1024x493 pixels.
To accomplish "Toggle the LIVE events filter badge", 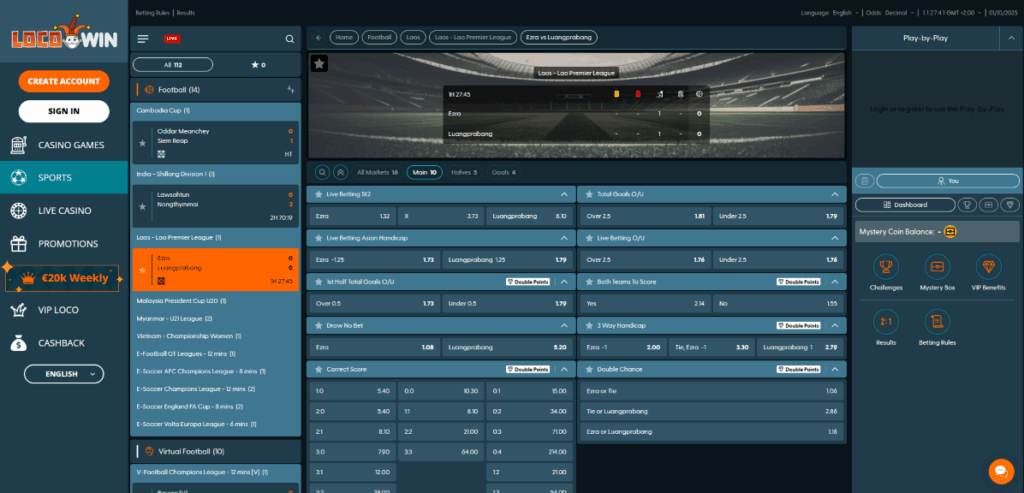I will coord(172,39).
